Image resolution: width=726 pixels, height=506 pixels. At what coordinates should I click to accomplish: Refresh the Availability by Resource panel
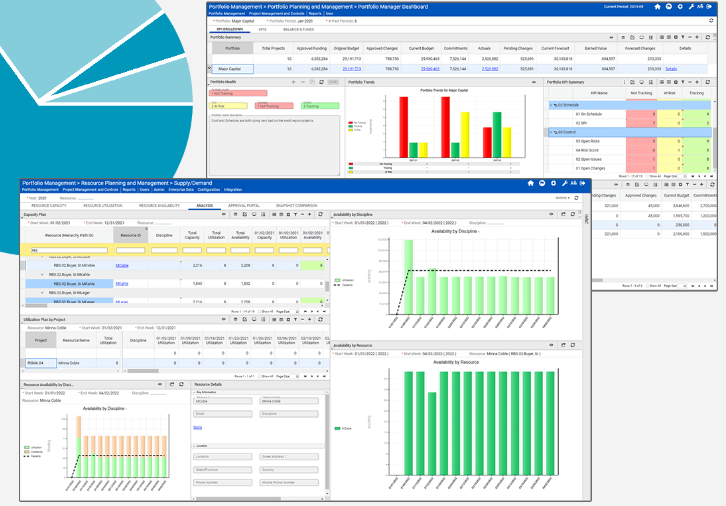pyautogui.click(x=573, y=345)
